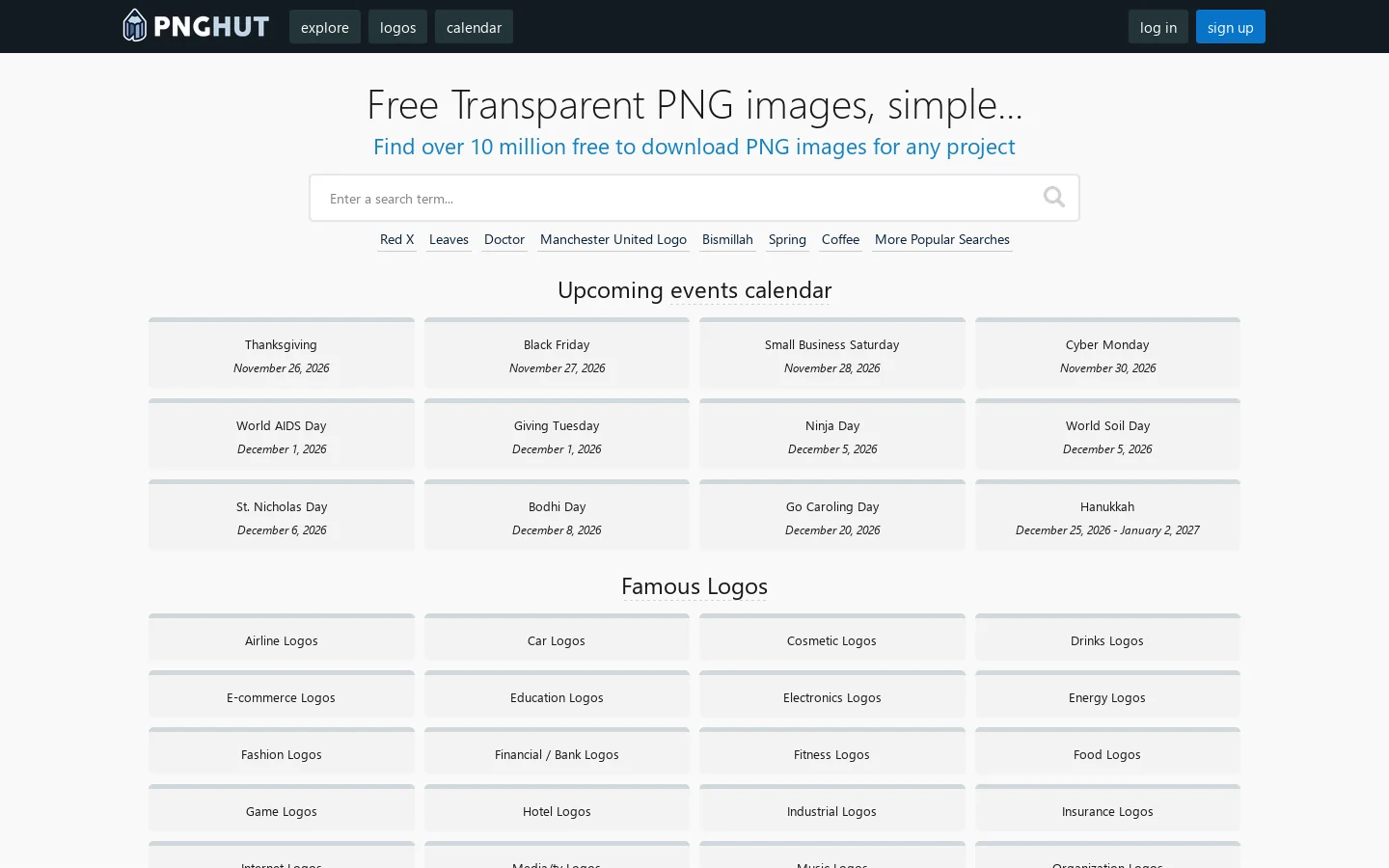This screenshot has width=1389, height=868.
Task: Choose the Spring popular search
Action: [787, 240]
